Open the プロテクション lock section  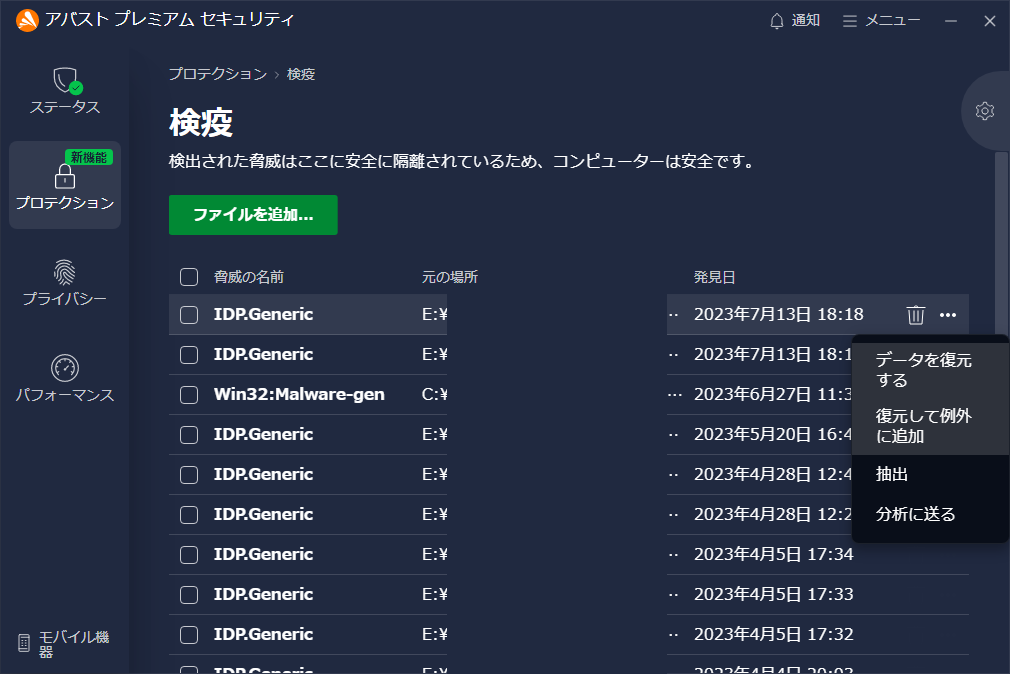pos(65,185)
